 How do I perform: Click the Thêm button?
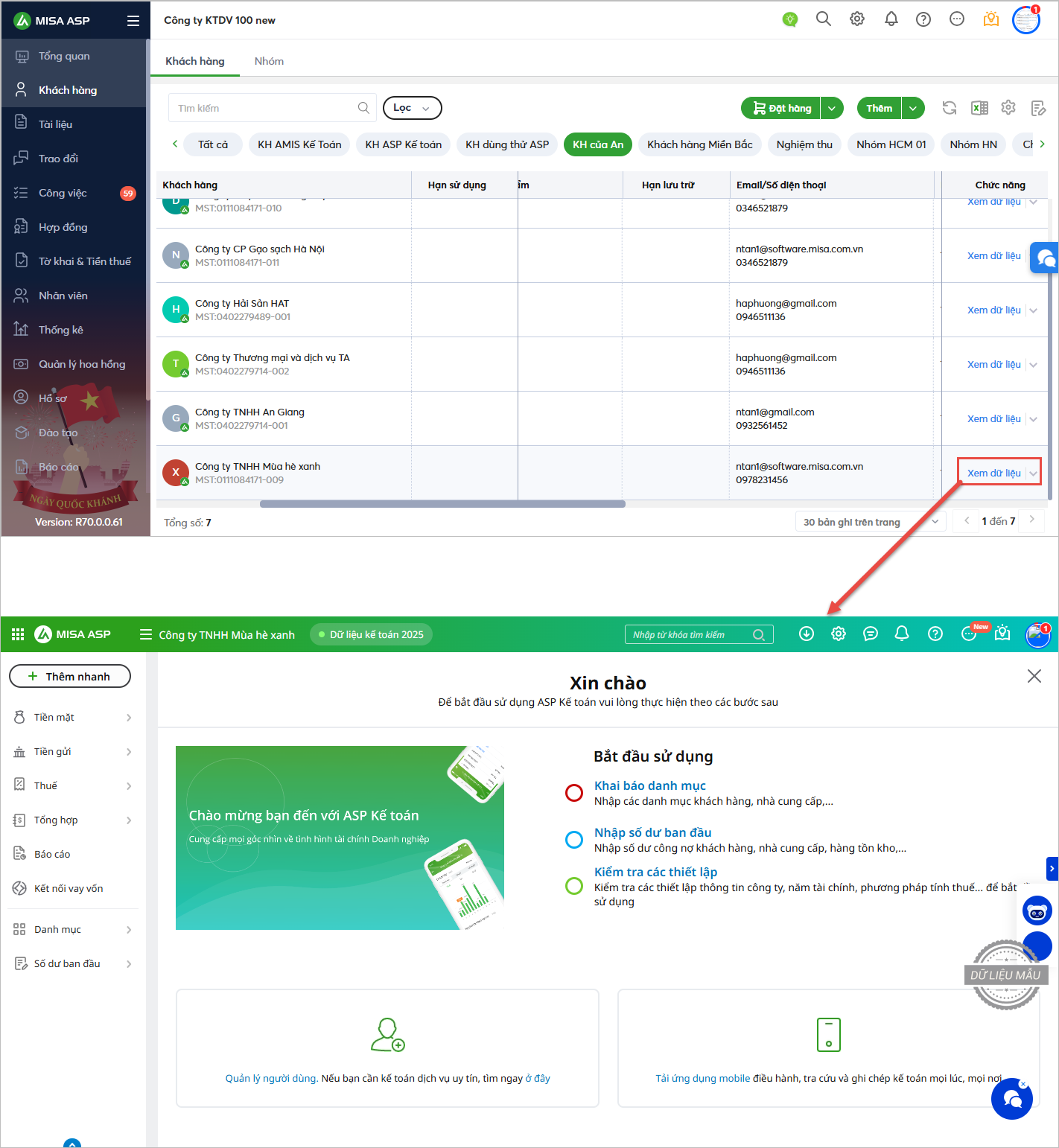879,108
